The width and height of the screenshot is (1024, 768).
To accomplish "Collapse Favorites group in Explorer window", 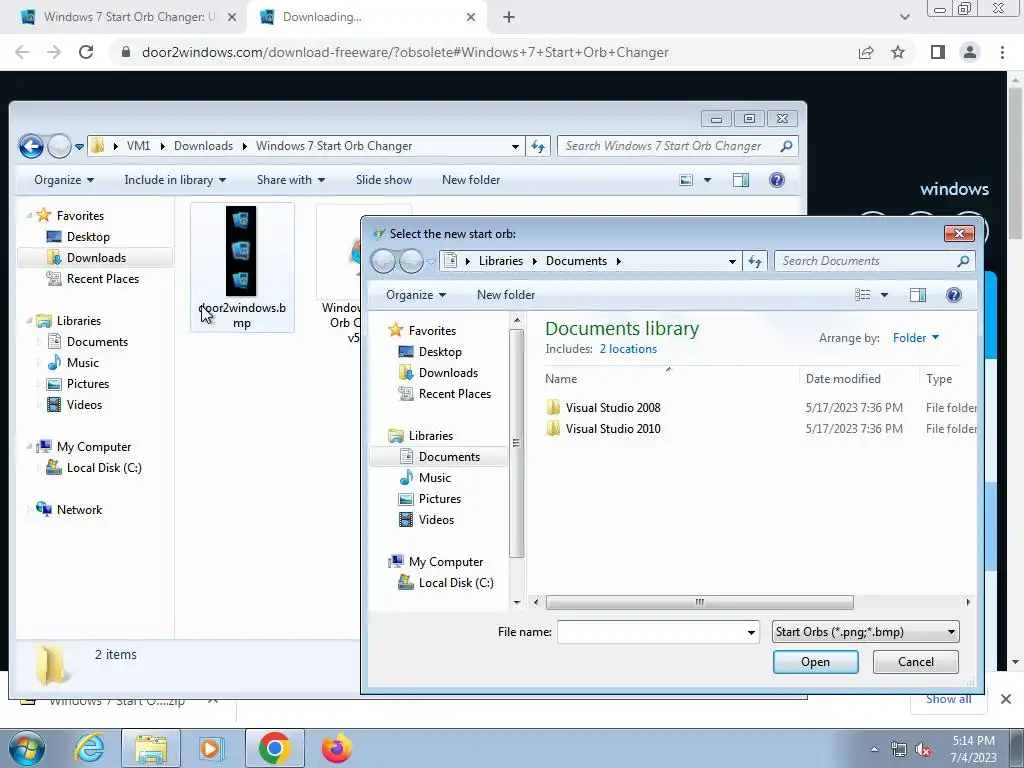I will coord(29,216).
